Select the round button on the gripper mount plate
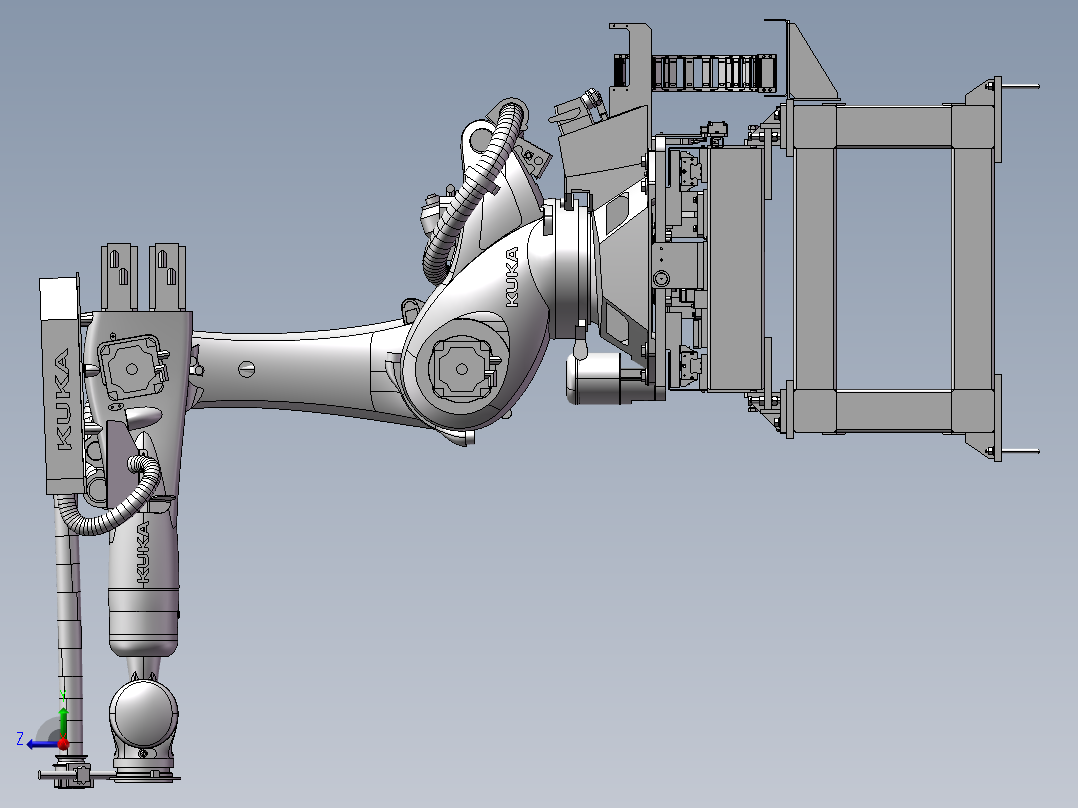This screenshot has height=808, width=1078. pos(661,279)
